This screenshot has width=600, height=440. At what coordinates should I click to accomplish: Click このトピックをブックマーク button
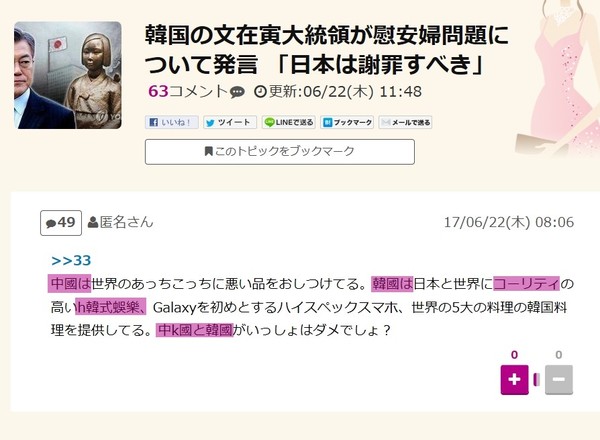pyautogui.click(x=280, y=152)
